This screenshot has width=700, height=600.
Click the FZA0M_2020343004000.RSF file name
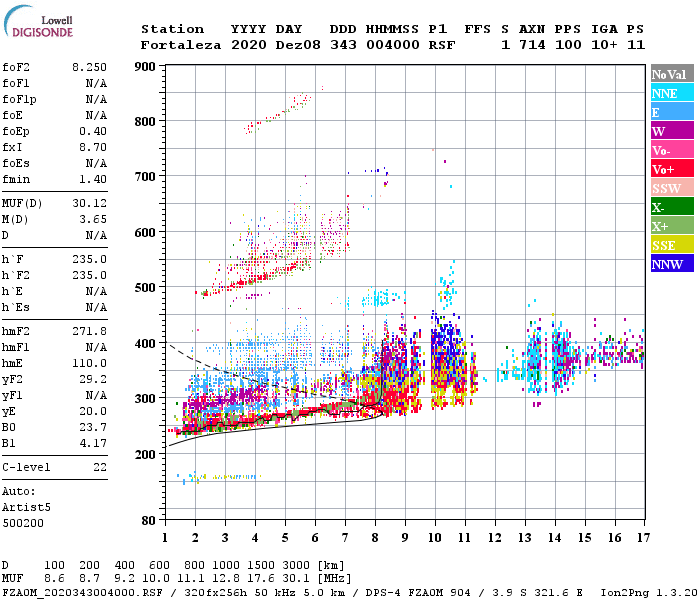[x=83, y=593]
